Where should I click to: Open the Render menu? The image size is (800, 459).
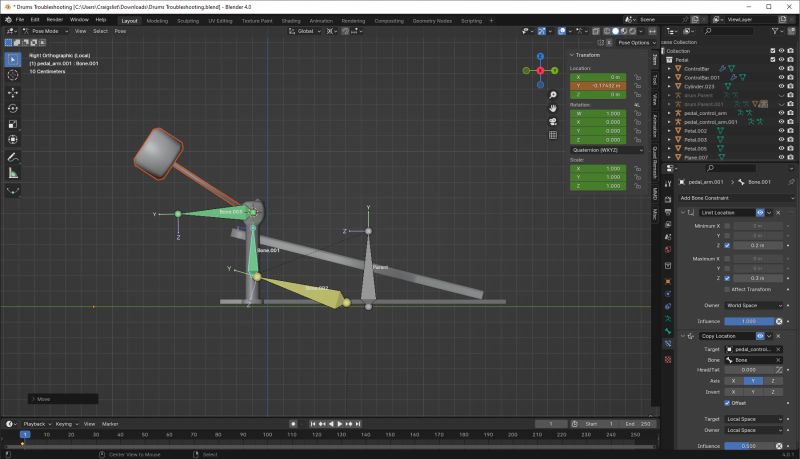(55, 20)
